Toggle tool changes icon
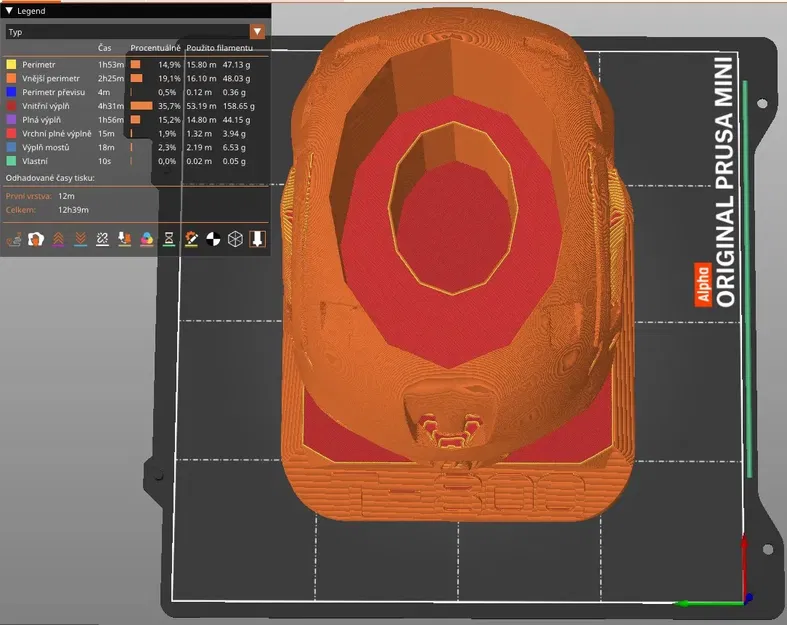The image size is (787, 625). (124, 239)
